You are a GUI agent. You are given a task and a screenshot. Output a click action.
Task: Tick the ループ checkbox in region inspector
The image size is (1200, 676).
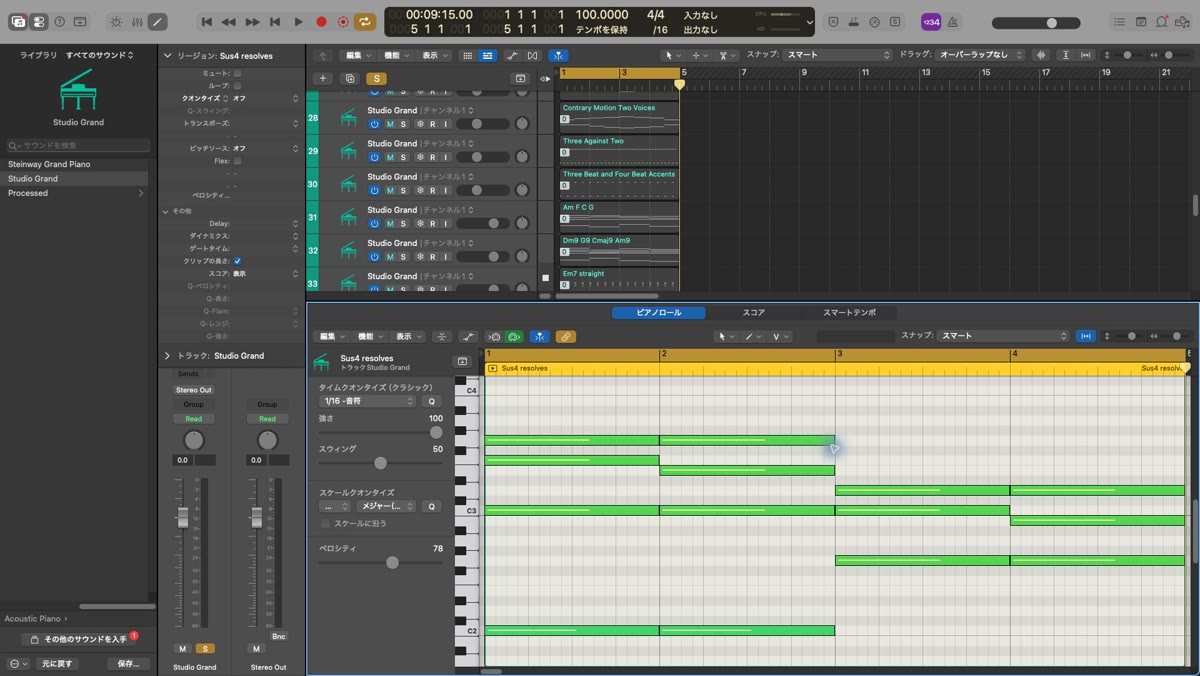tap(237, 86)
